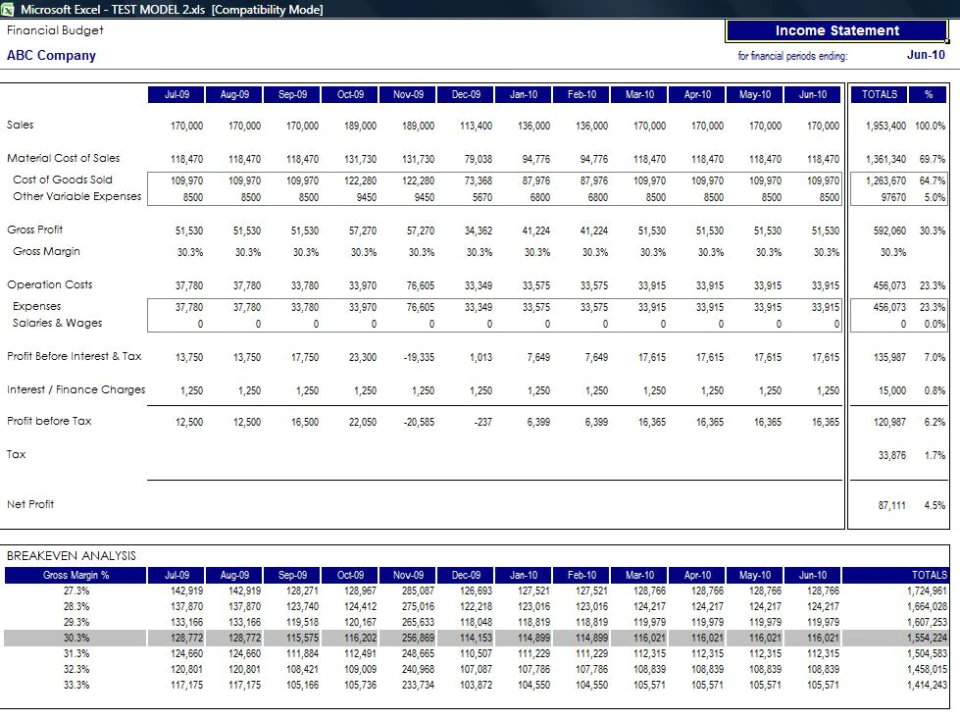Click the Cost of Goods Sold row label

point(62,180)
